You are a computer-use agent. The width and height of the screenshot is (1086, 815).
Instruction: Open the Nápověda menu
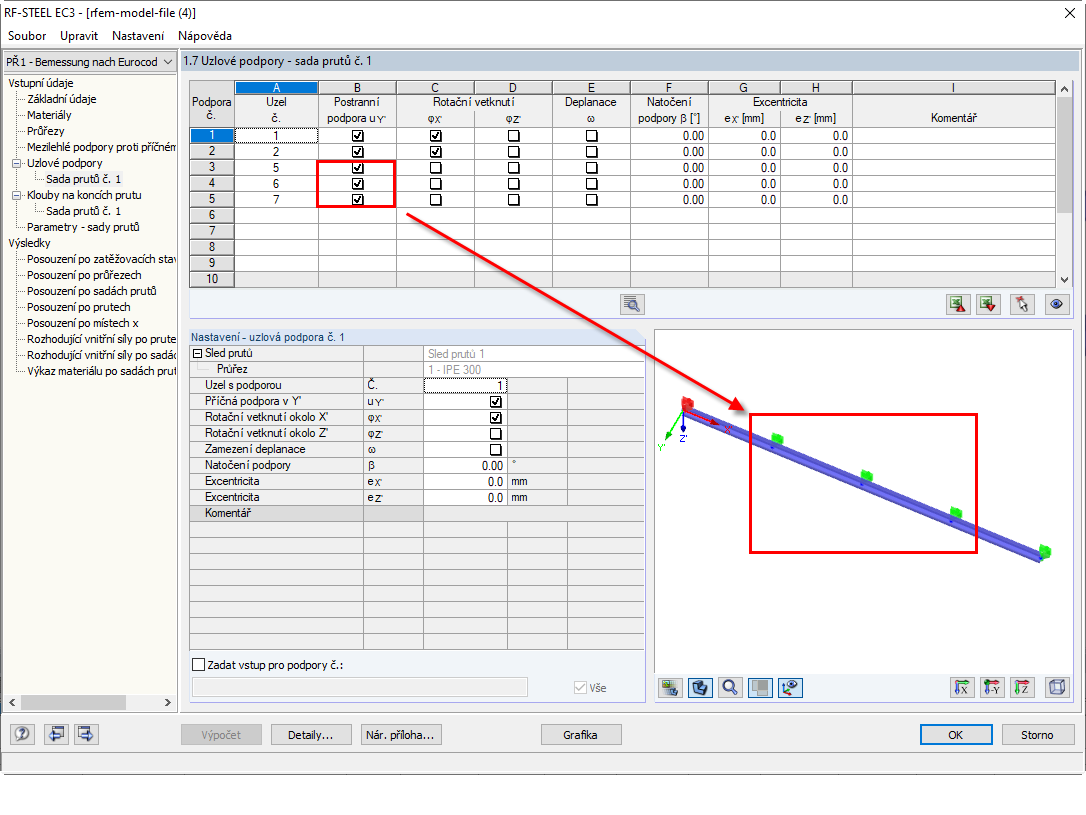click(205, 36)
